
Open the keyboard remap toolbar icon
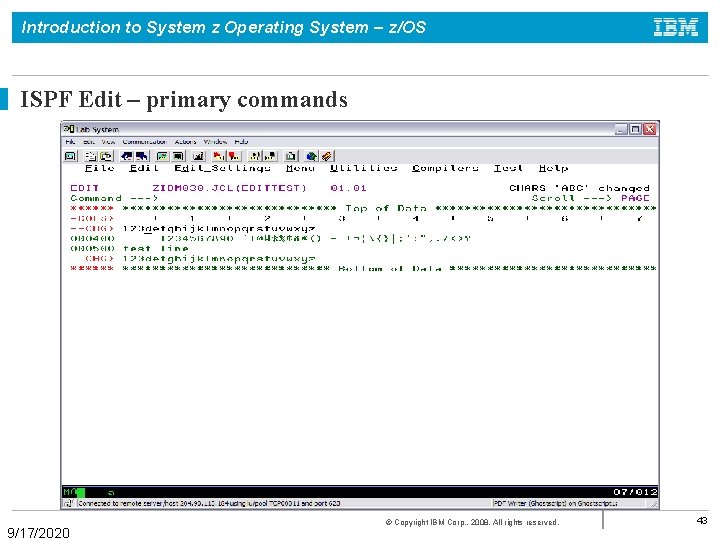click(x=198, y=156)
